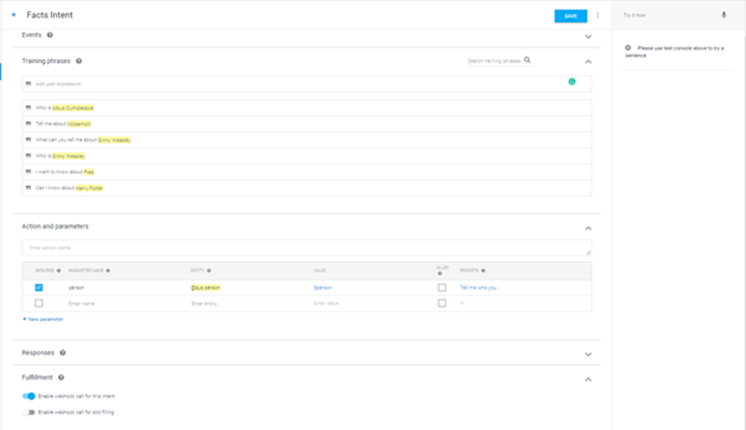Screen dimensions: 746x430
Task: Click the help icon beside Events
Action: coord(50,35)
